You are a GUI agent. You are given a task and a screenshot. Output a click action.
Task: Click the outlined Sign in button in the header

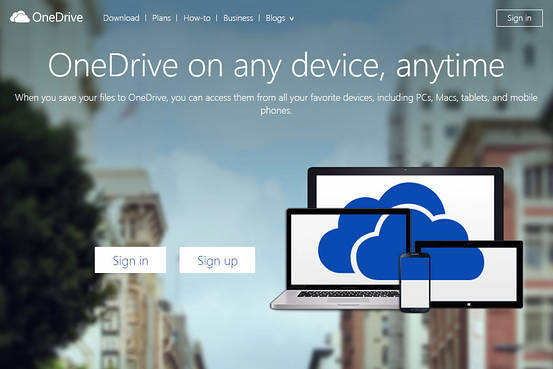519,18
